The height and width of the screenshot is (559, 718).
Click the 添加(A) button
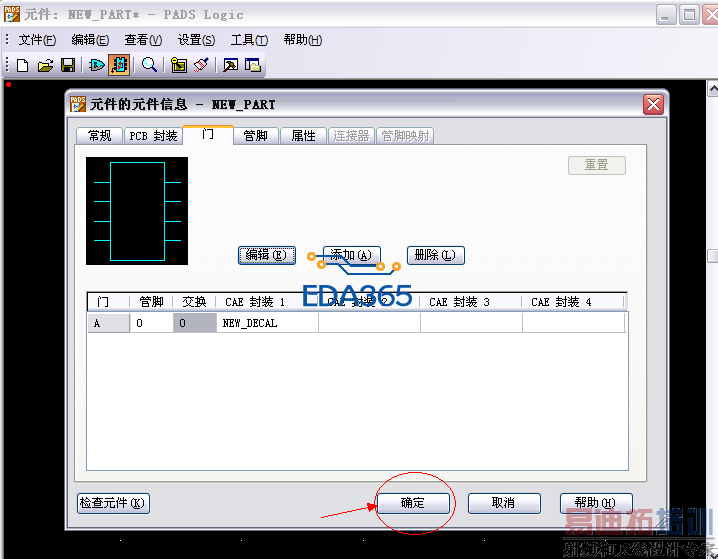(351, 255)
